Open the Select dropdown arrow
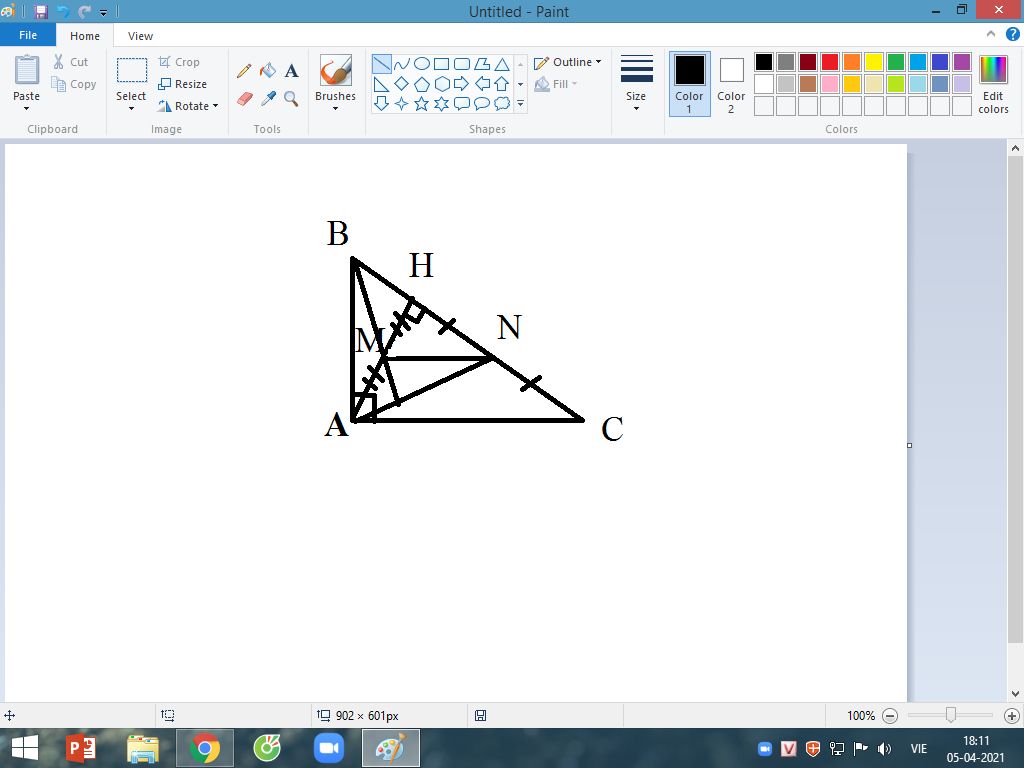The width and height of the screenshot is (1024, 768). (x=131, y=108)
